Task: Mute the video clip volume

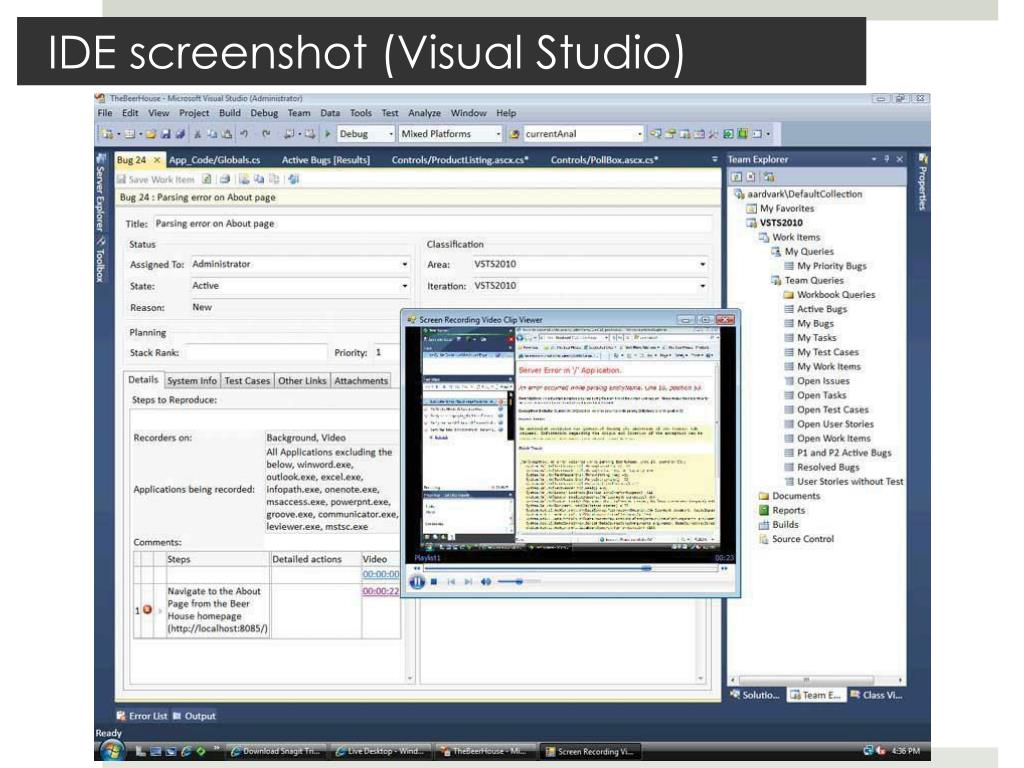Action: [486, 581]
